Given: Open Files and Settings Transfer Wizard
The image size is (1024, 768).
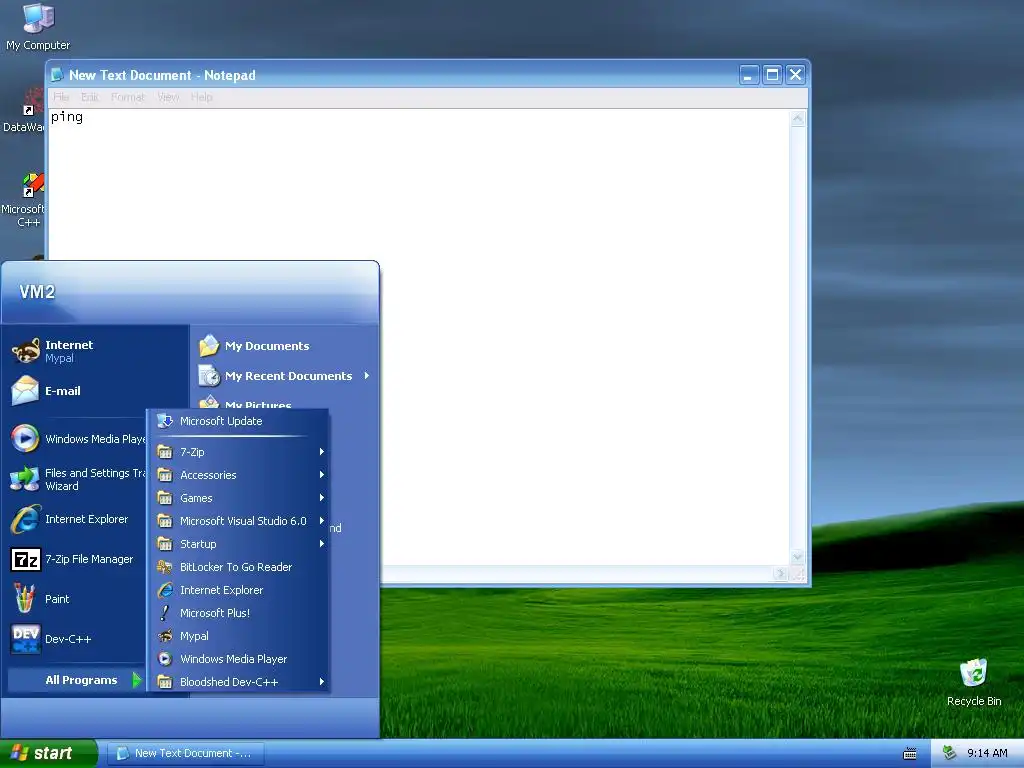Looking at the screenshot, I should [78, 479].
